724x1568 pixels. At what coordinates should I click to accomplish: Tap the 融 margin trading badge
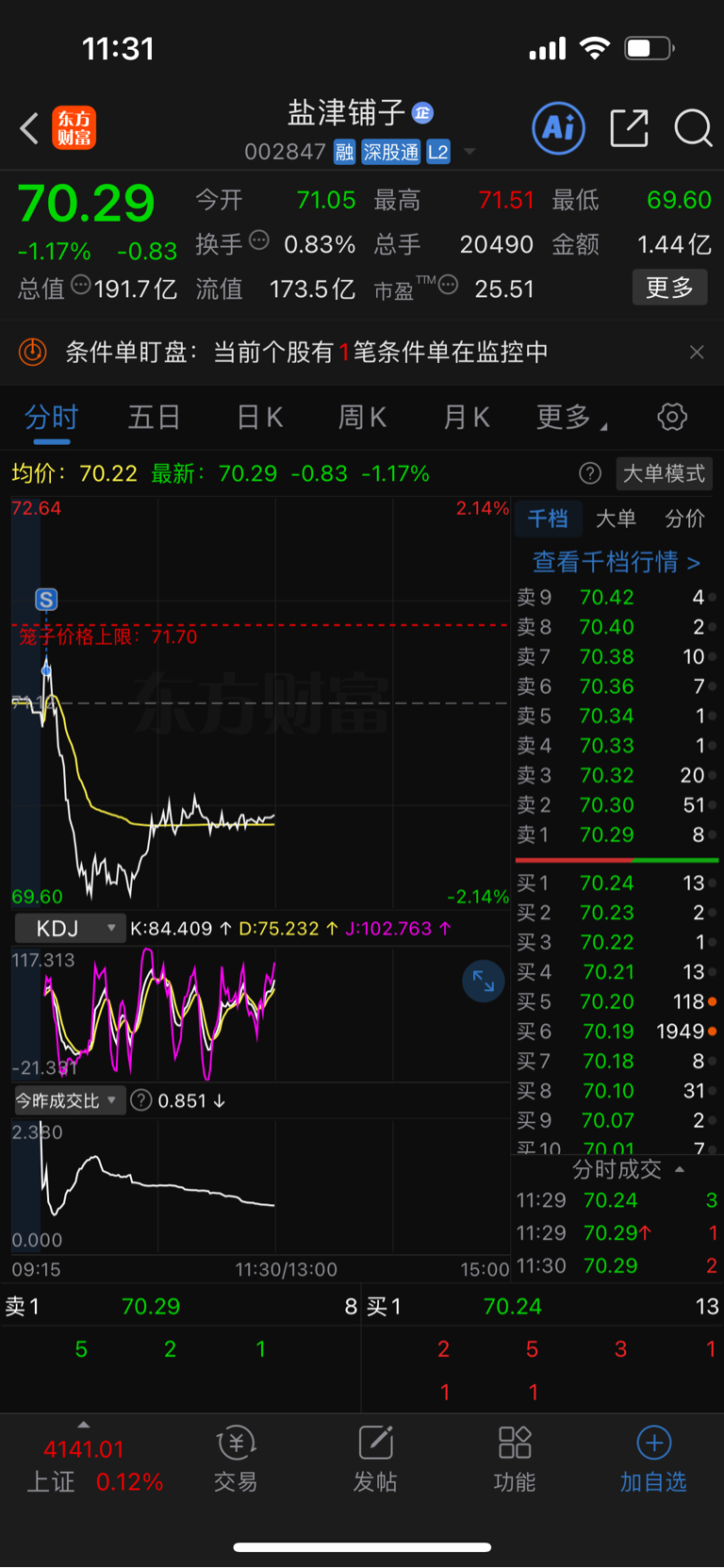click(x=345, y=152)
